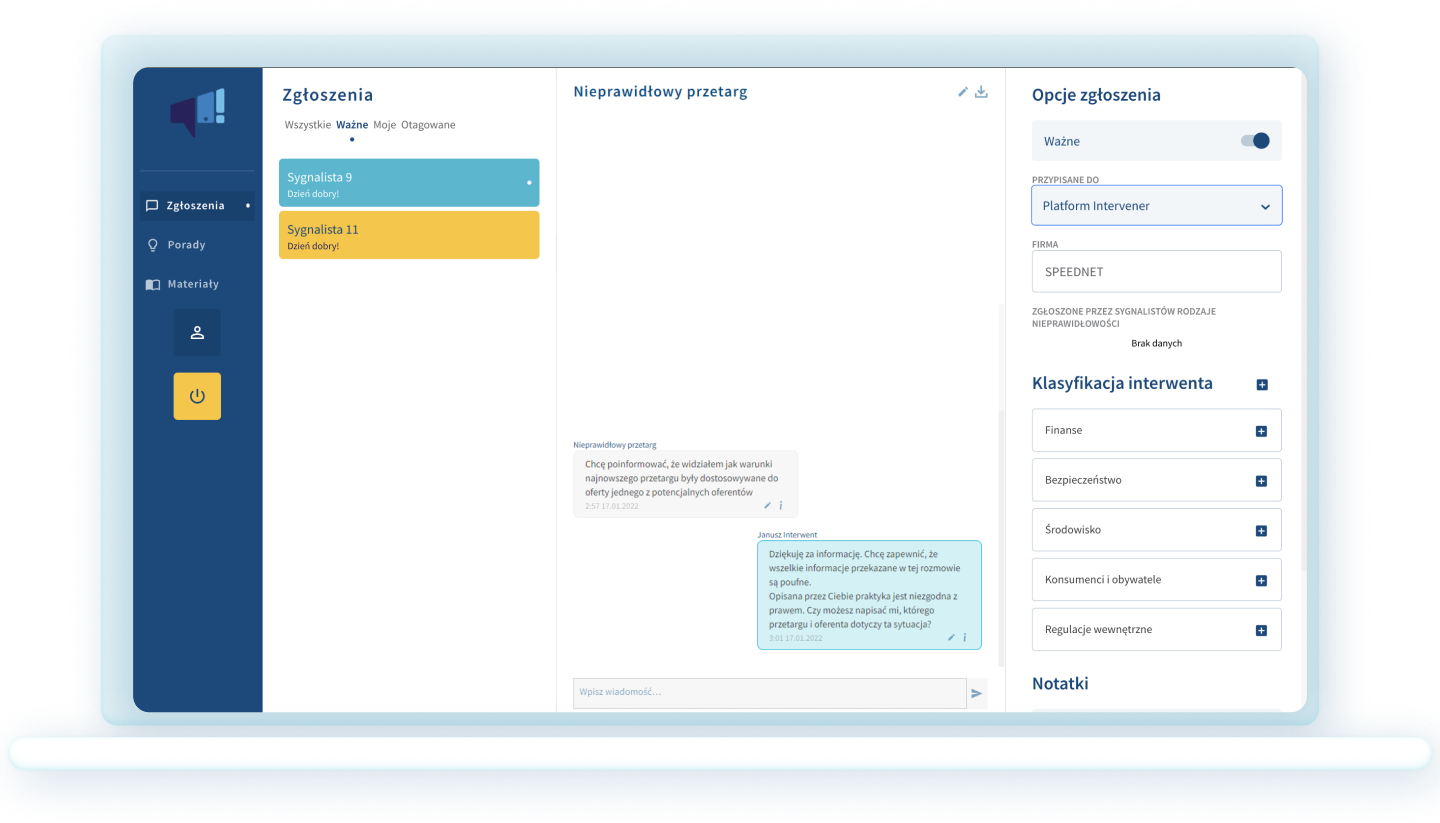The height and width of the screenshot is (823, 1440).
Task: Click the Notatki heading
Action: click(1060, 684)
